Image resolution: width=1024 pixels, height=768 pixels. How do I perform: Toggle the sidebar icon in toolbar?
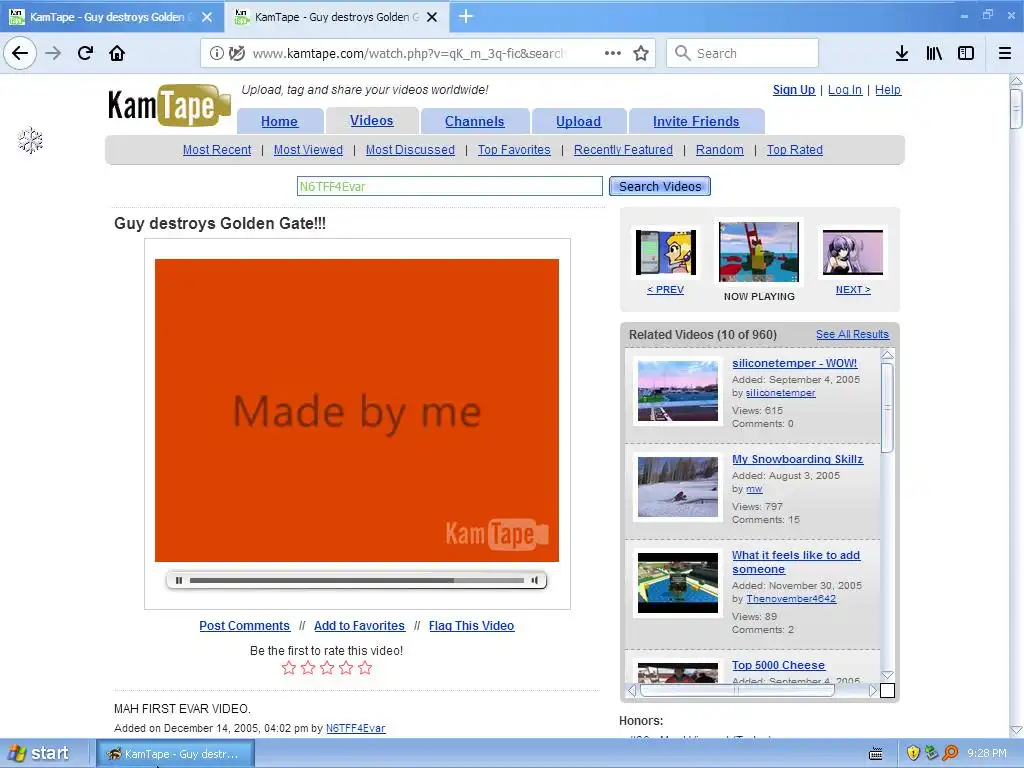click(x=966, y=54)
